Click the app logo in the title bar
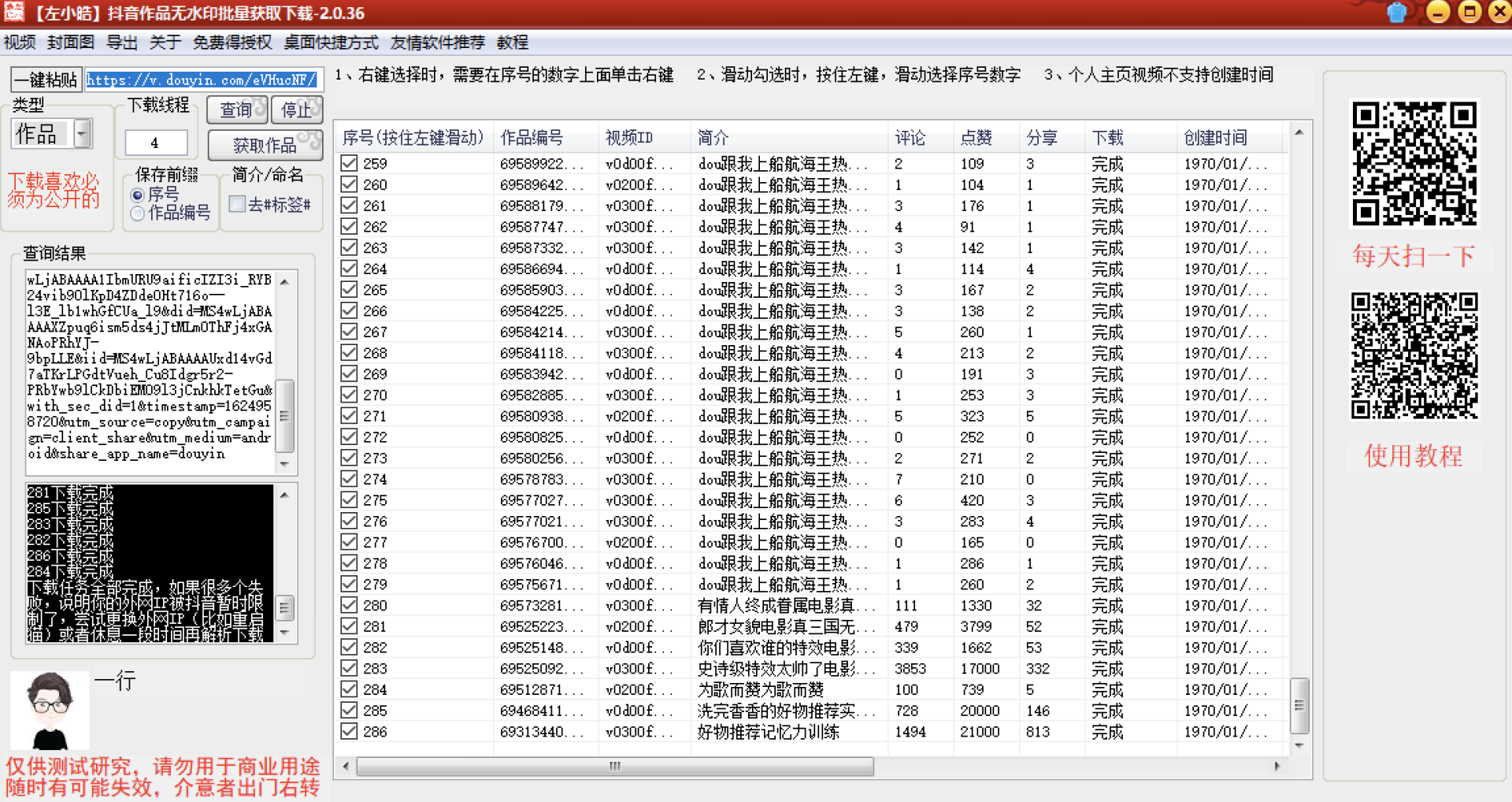 coord(13,11)
